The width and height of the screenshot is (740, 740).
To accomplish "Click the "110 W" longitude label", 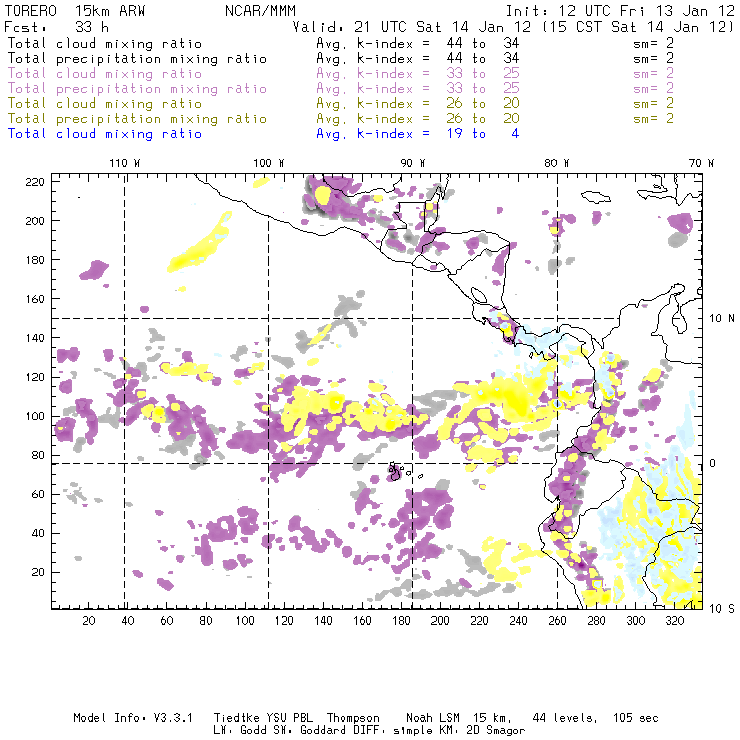I will click(x=125, y=163).
